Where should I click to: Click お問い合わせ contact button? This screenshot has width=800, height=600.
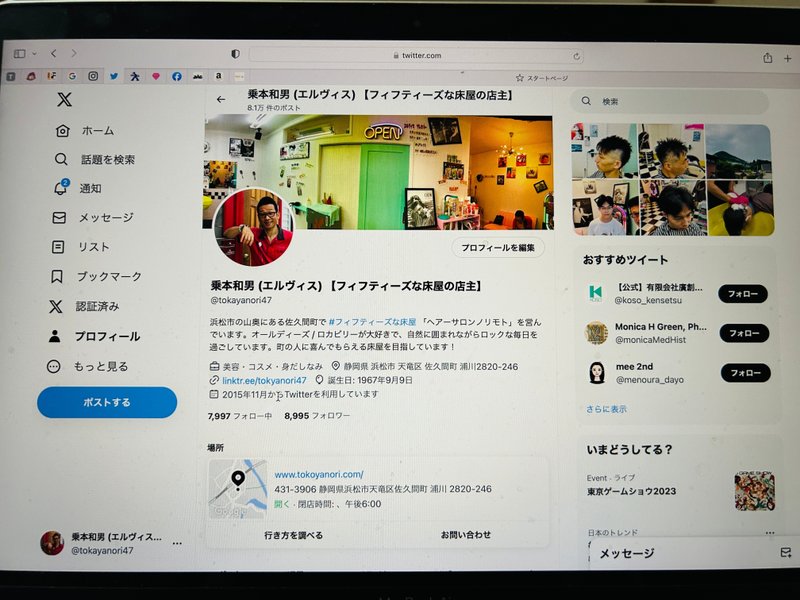click(x=466, y=535)
